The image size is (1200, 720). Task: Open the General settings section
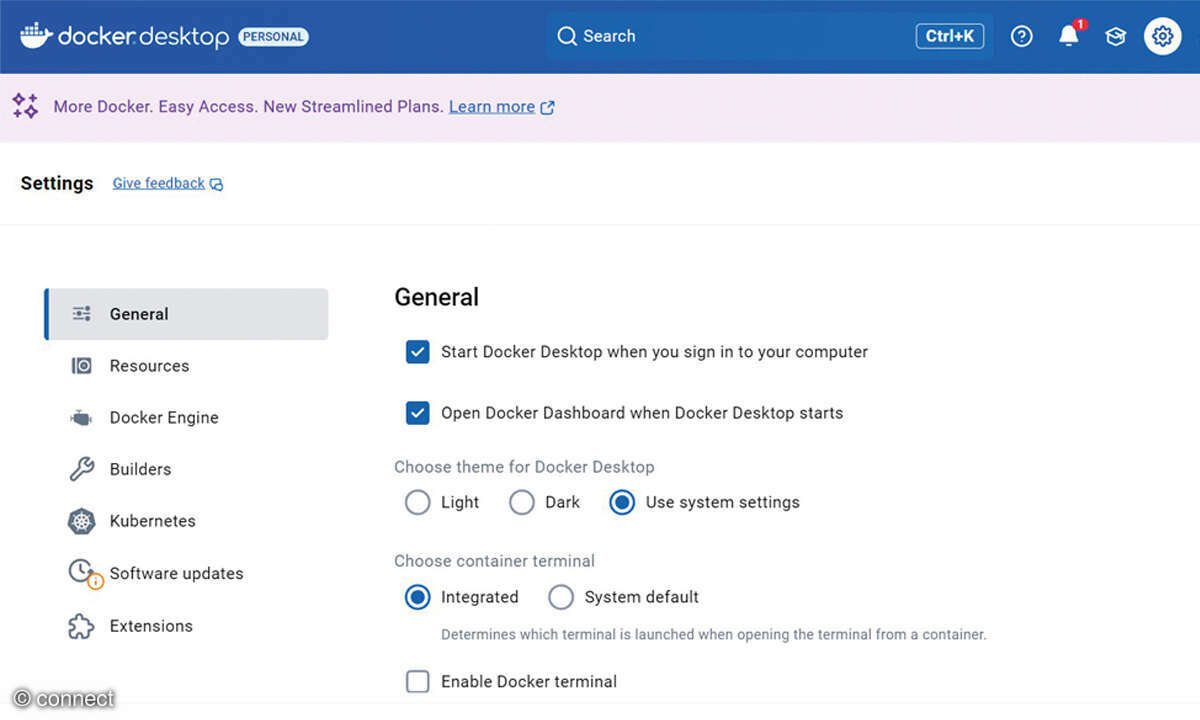(186, 314)
